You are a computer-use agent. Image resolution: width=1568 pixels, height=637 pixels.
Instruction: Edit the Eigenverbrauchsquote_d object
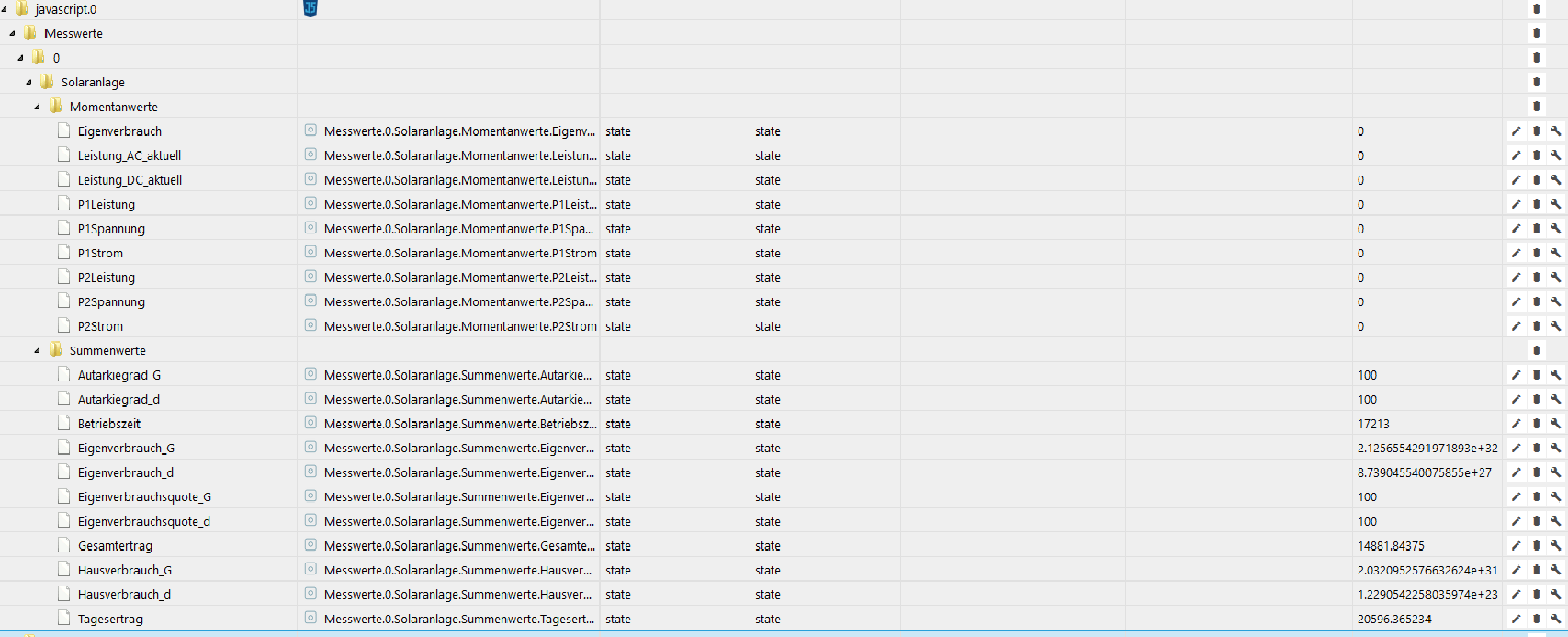pos(1516,521)
